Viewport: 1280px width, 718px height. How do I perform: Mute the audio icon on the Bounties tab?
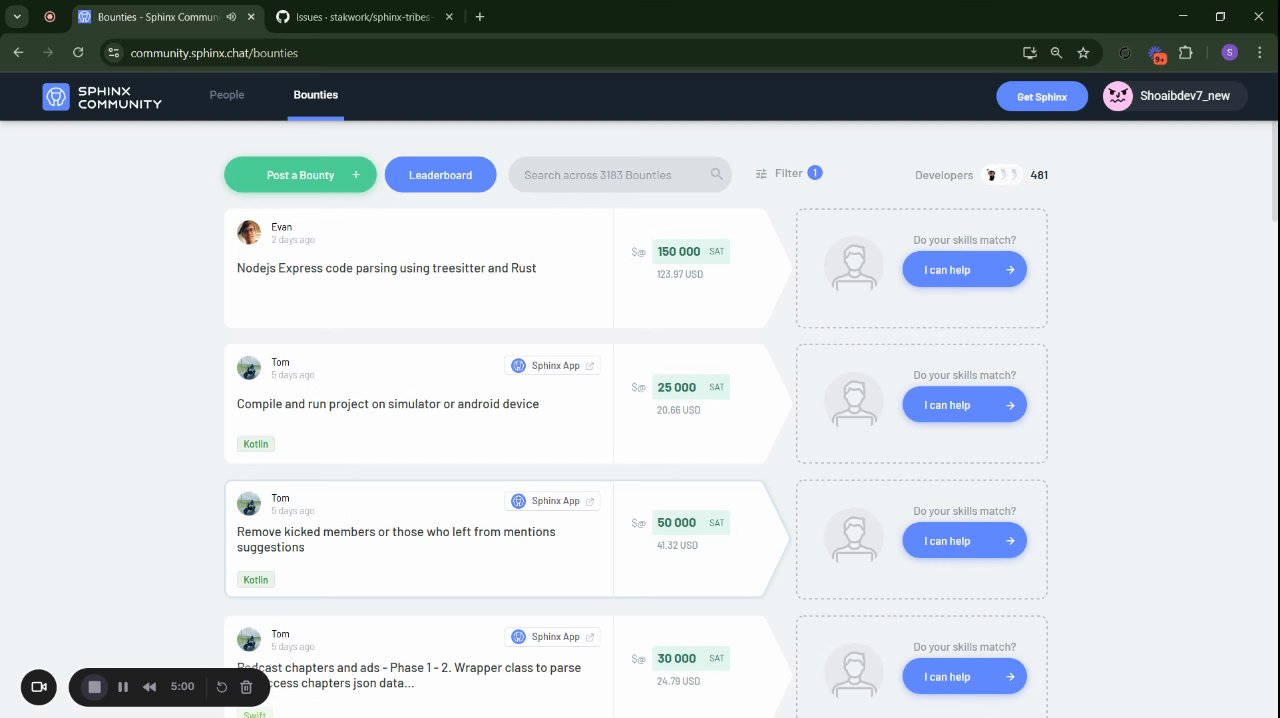coord(232,17)
